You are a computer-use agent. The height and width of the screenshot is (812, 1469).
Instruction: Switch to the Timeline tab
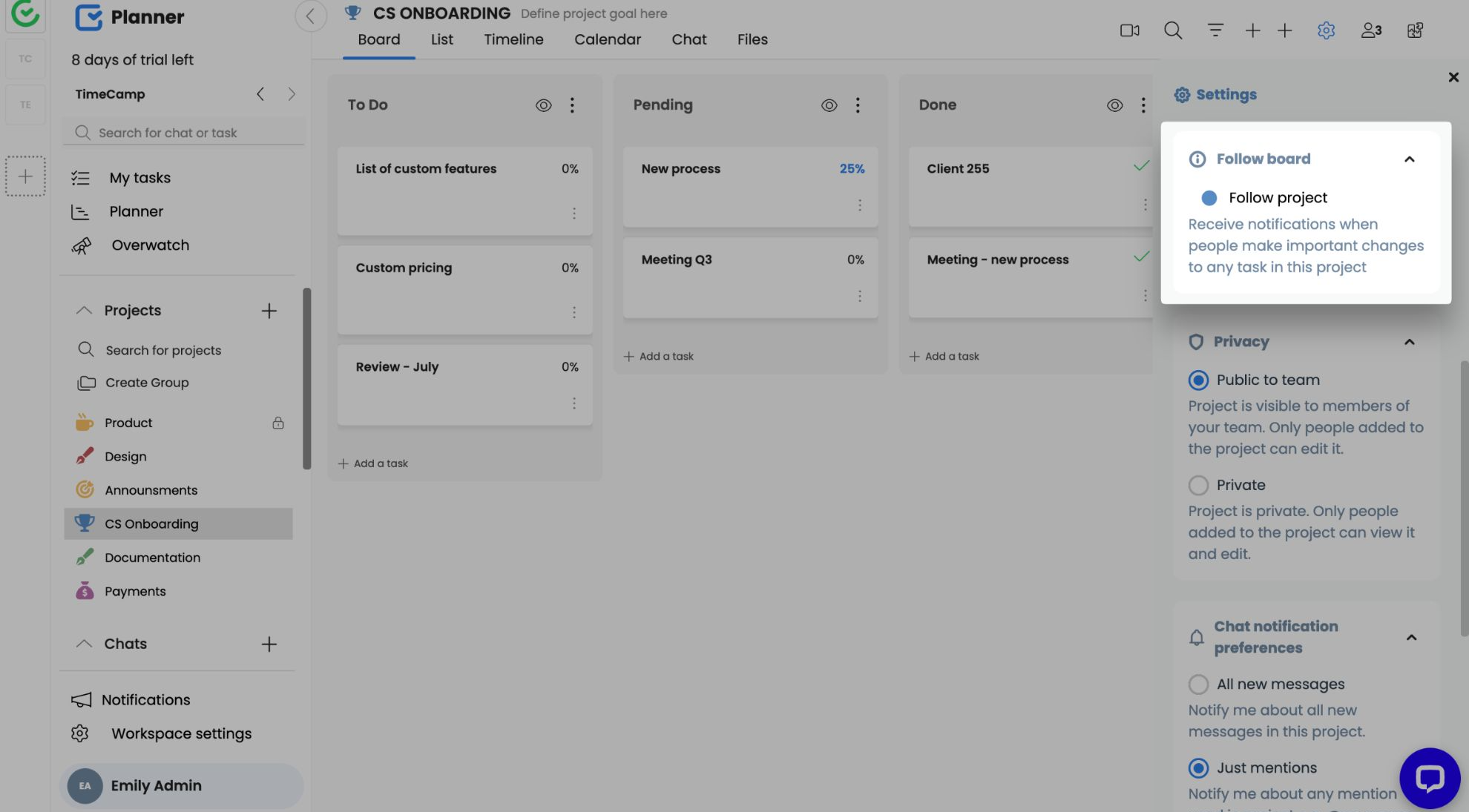tap(513, 39)
